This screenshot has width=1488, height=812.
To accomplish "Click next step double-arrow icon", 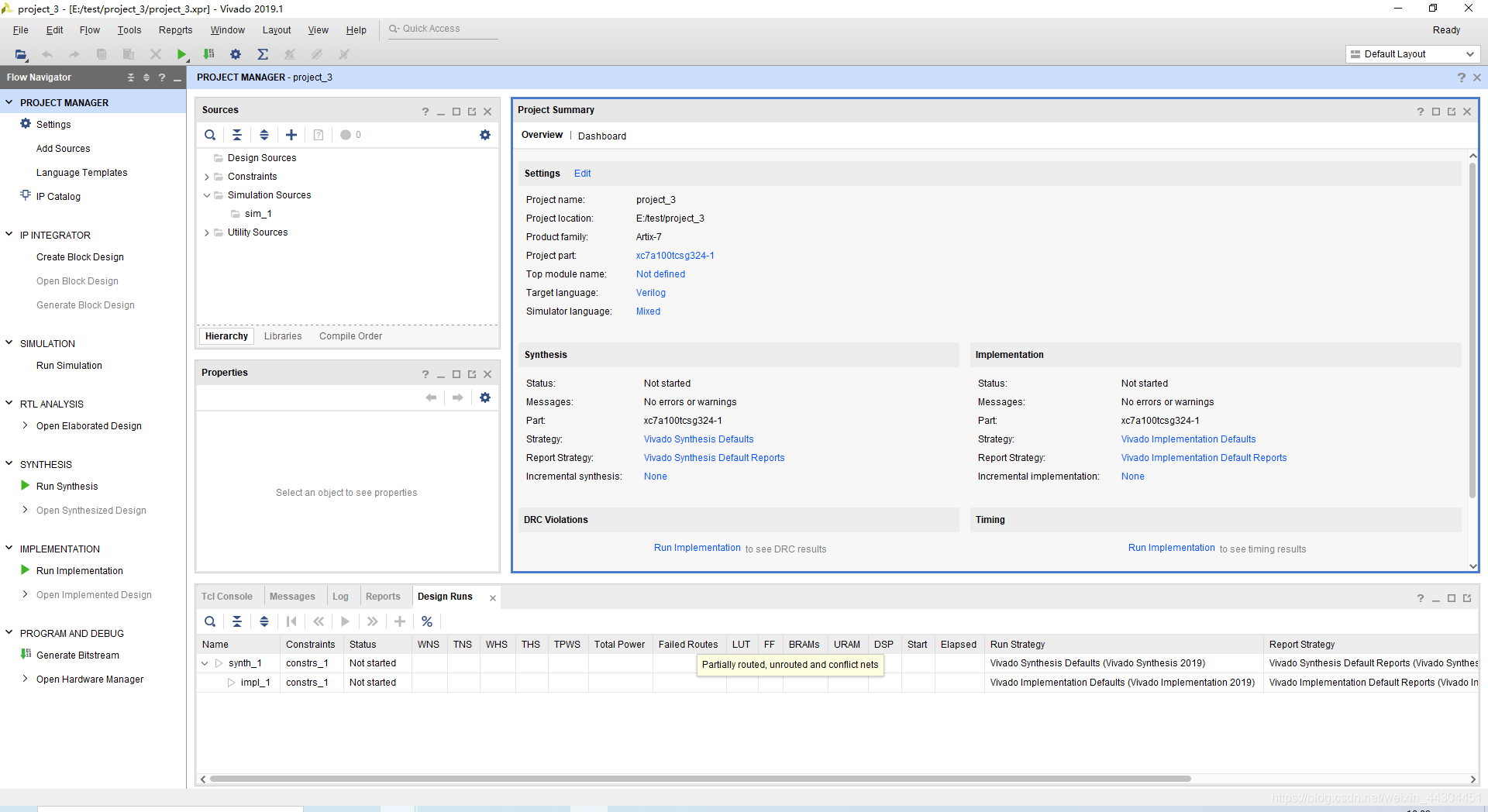I will 373,621.
